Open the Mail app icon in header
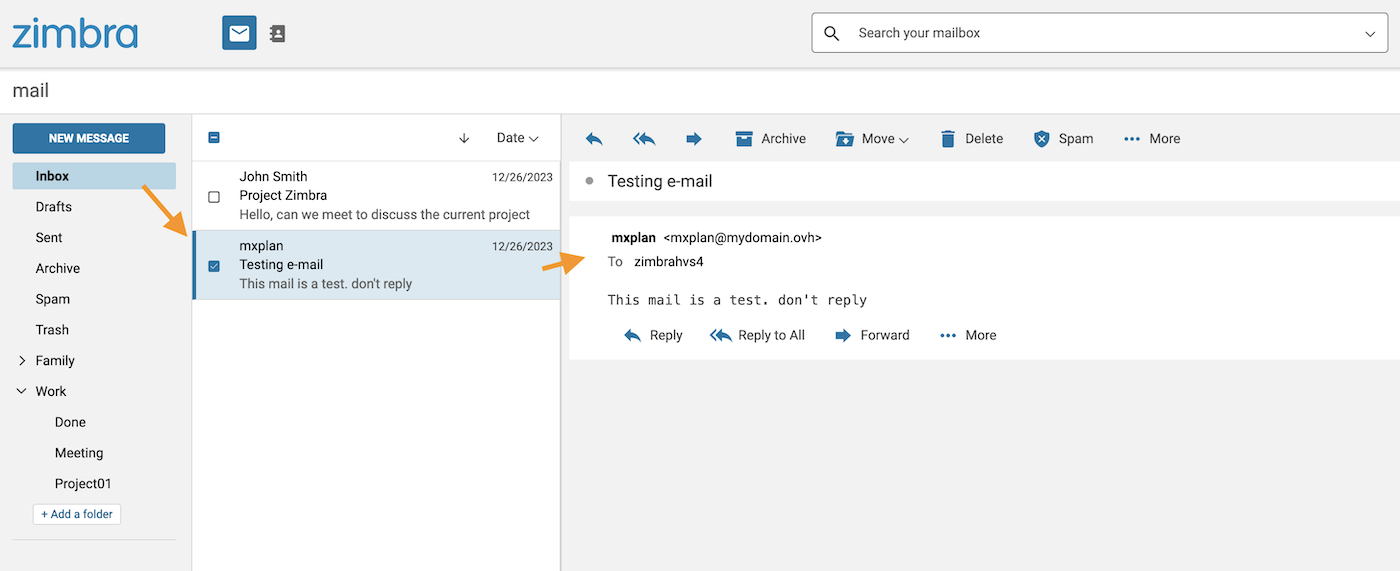 tap(239, 33)
